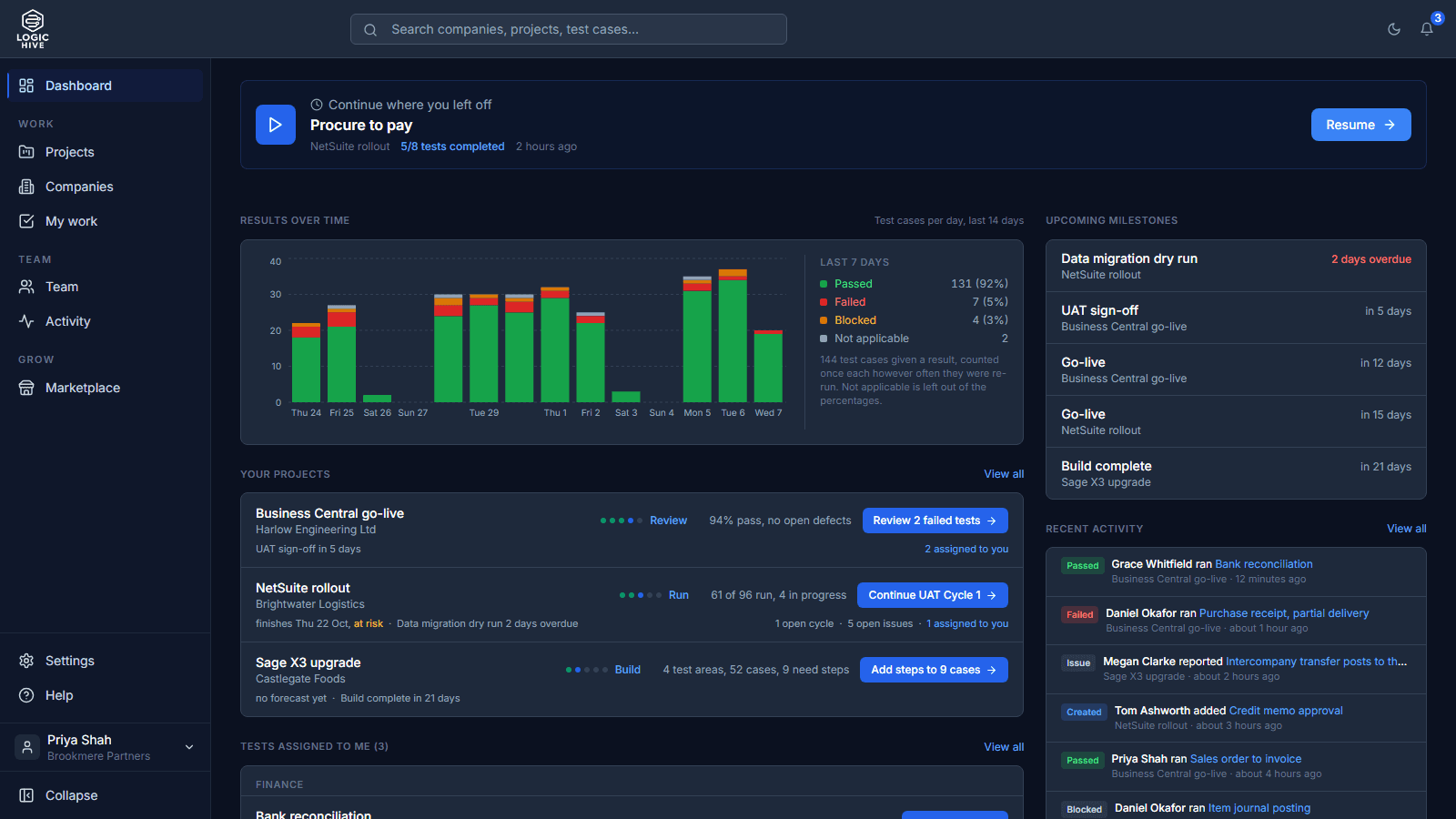The image size is (1456, 819).
Task: Click the orange Blocked legend swatch
Action: pos(824,320)
